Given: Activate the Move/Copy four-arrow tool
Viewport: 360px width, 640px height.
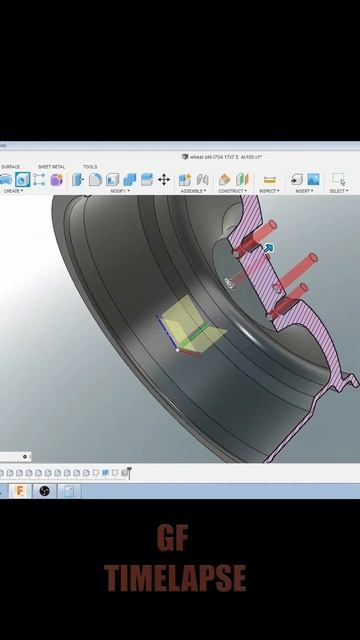Looking at the screenshot, I should click(x=164, y=180).
